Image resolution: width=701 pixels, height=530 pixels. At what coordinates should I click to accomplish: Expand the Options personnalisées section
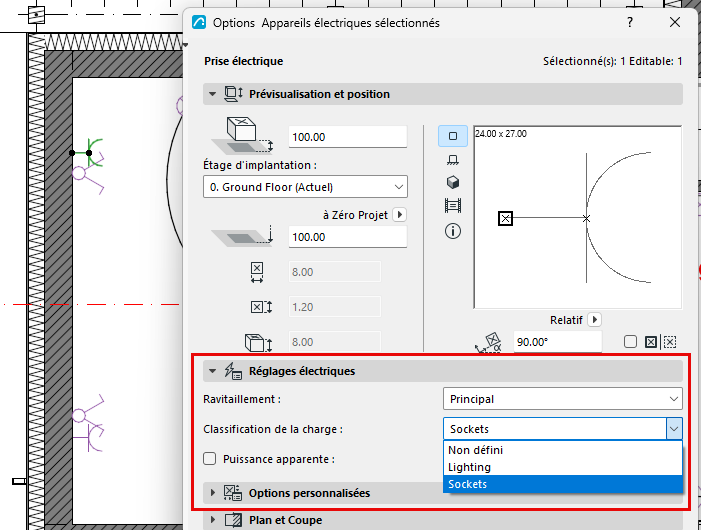pyautogui.click(x=212, y=492)
